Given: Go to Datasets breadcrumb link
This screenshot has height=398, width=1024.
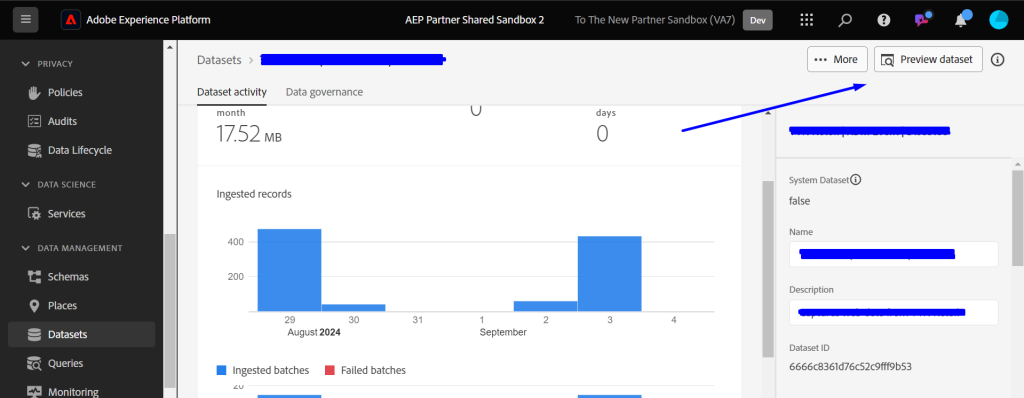Looking at the screenshot, I should pos(219,59).
